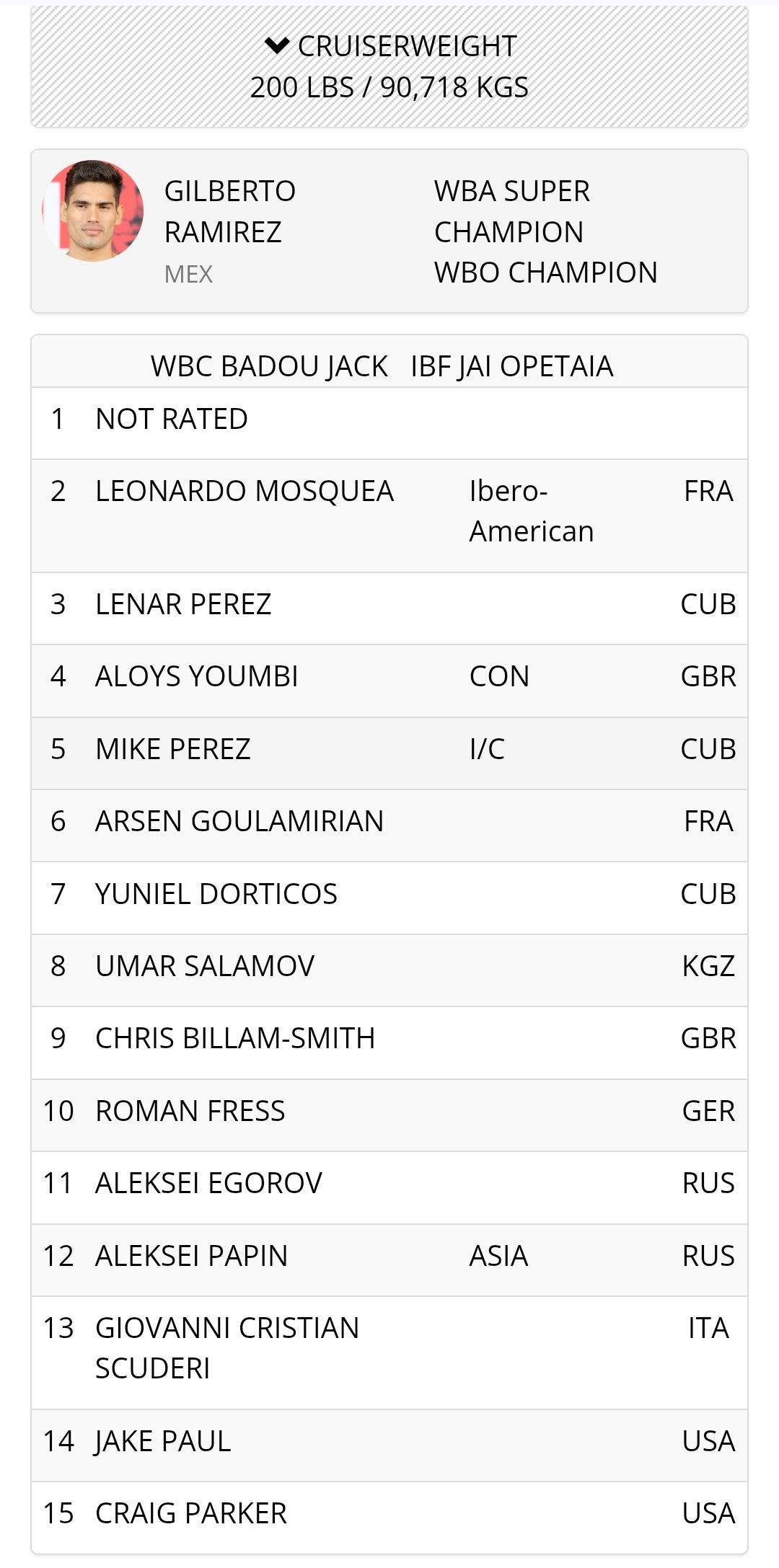Select Giovanni Cristian Scuderi's entry

click(389, 1352)
